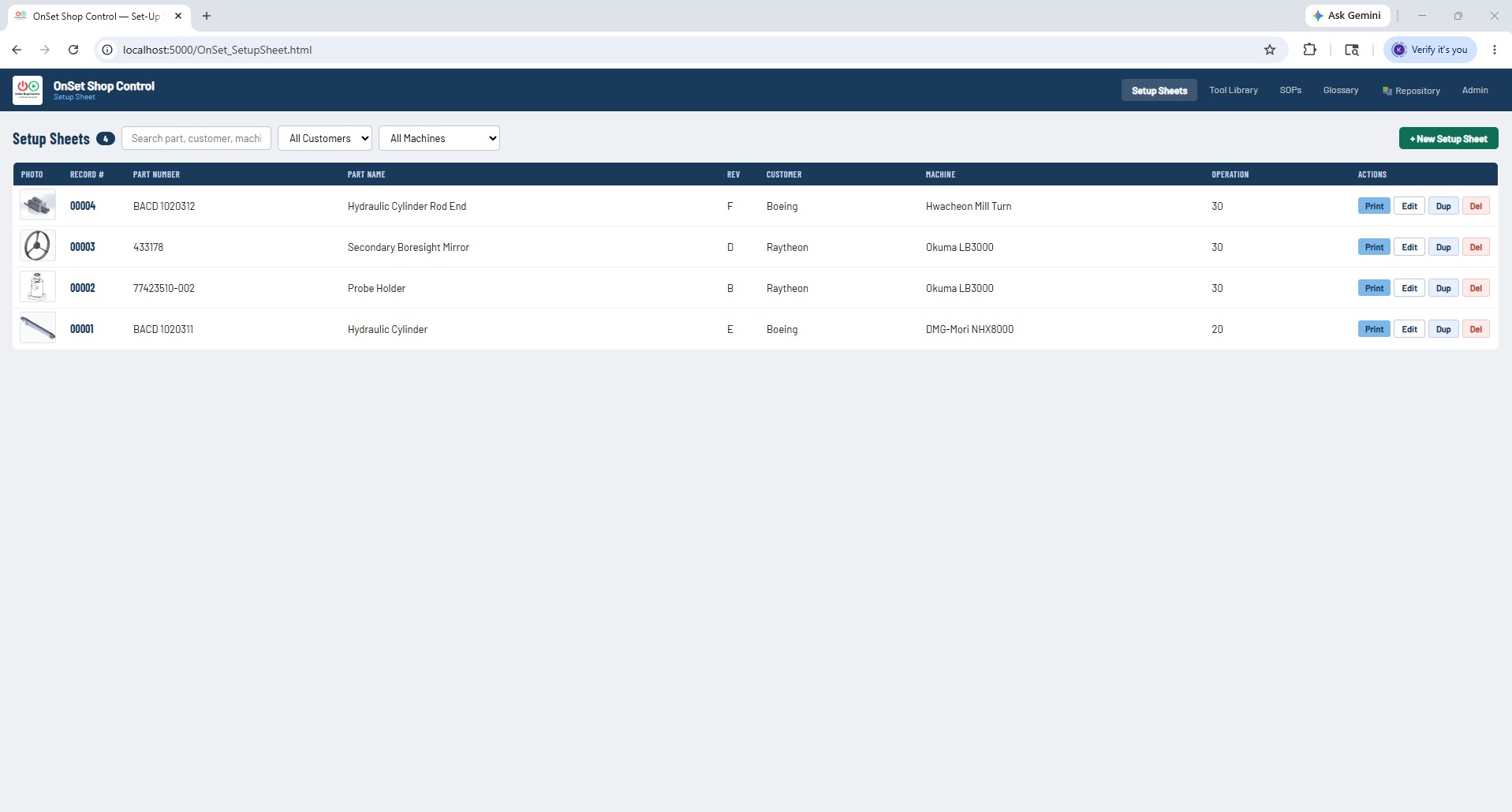
Task: Create a New Setup Sheet
Action: (1448, 139)
